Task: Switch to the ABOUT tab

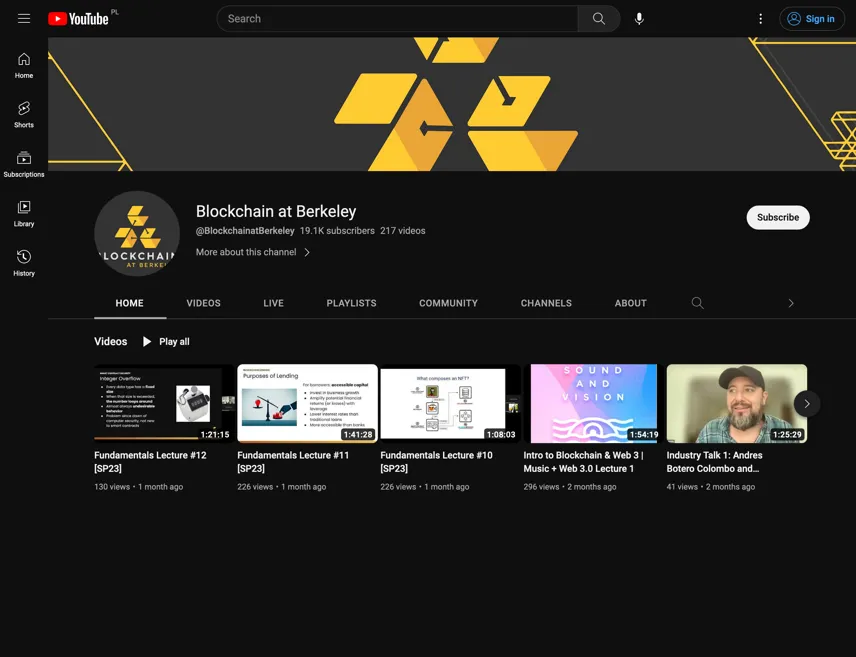Action: tap(631, 303)
